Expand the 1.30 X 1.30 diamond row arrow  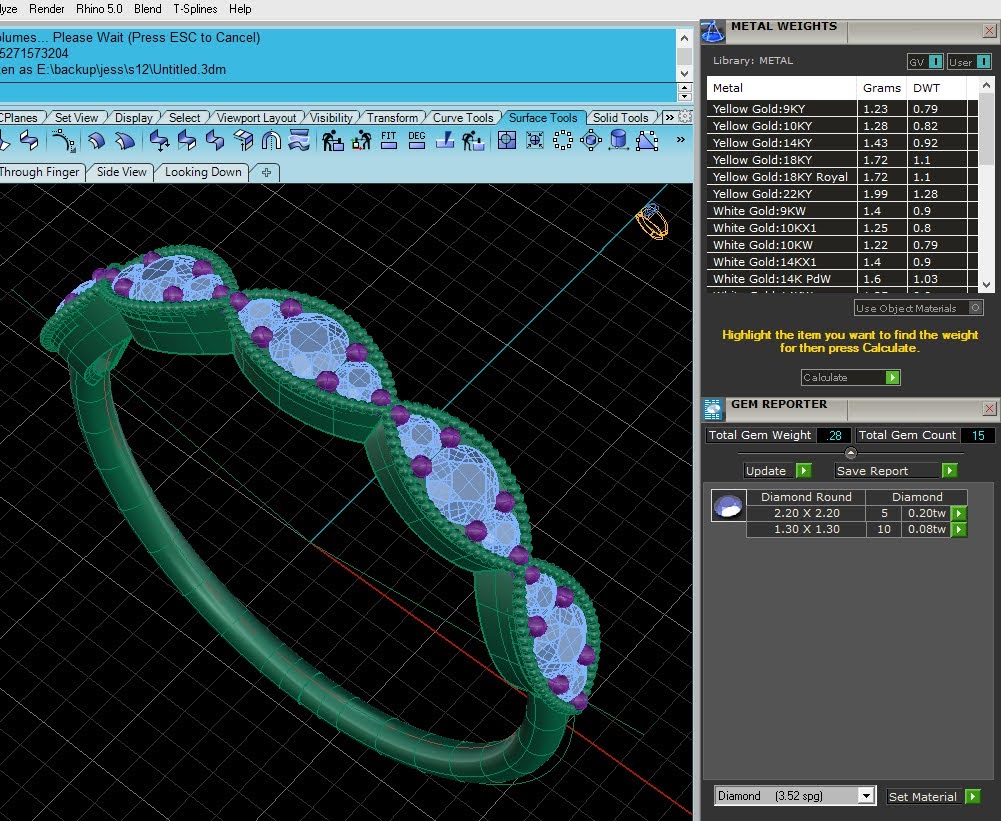point(959,529)
